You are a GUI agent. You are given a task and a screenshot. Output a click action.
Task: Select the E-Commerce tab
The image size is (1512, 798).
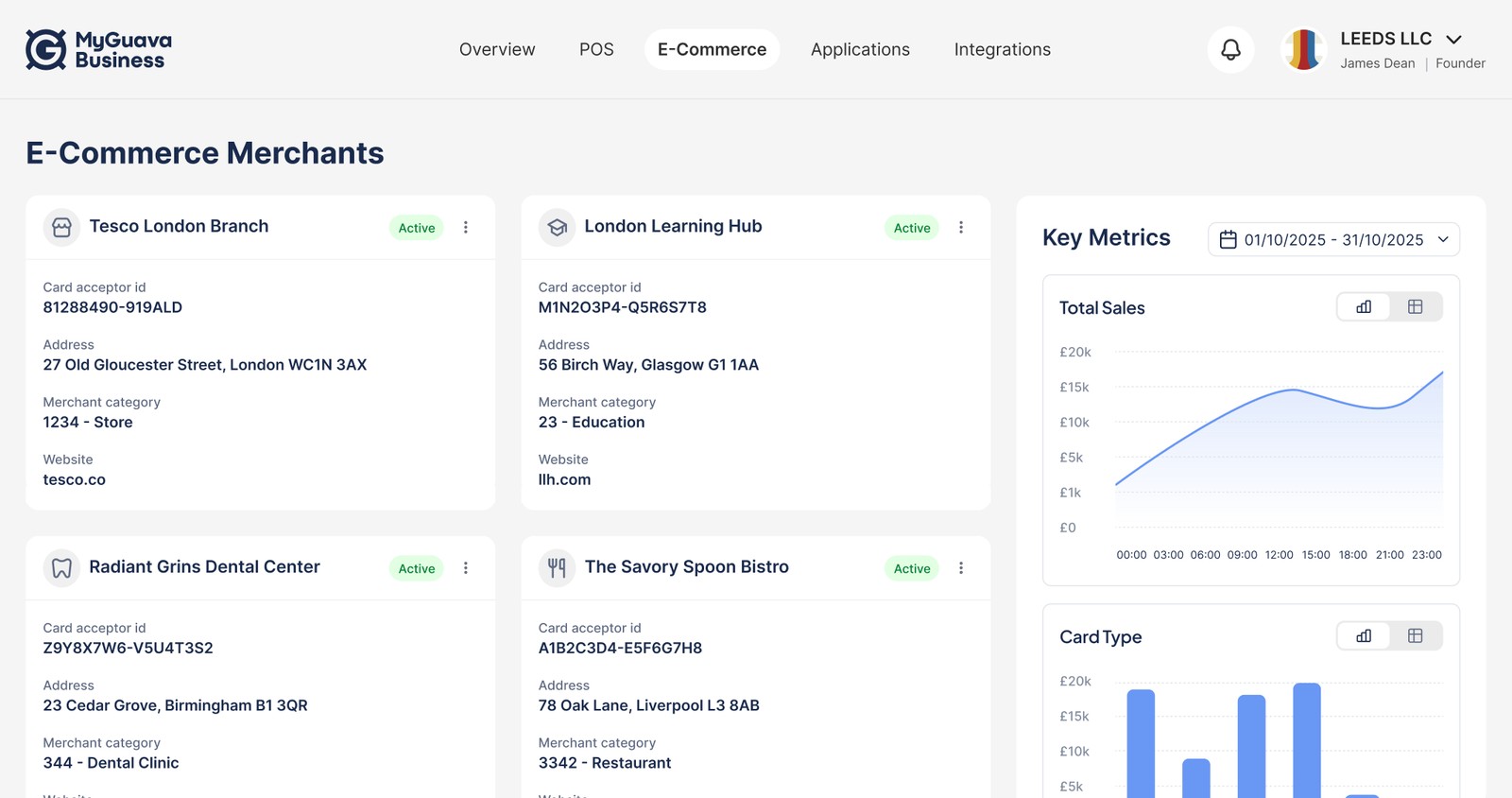(x=713, y=49)
